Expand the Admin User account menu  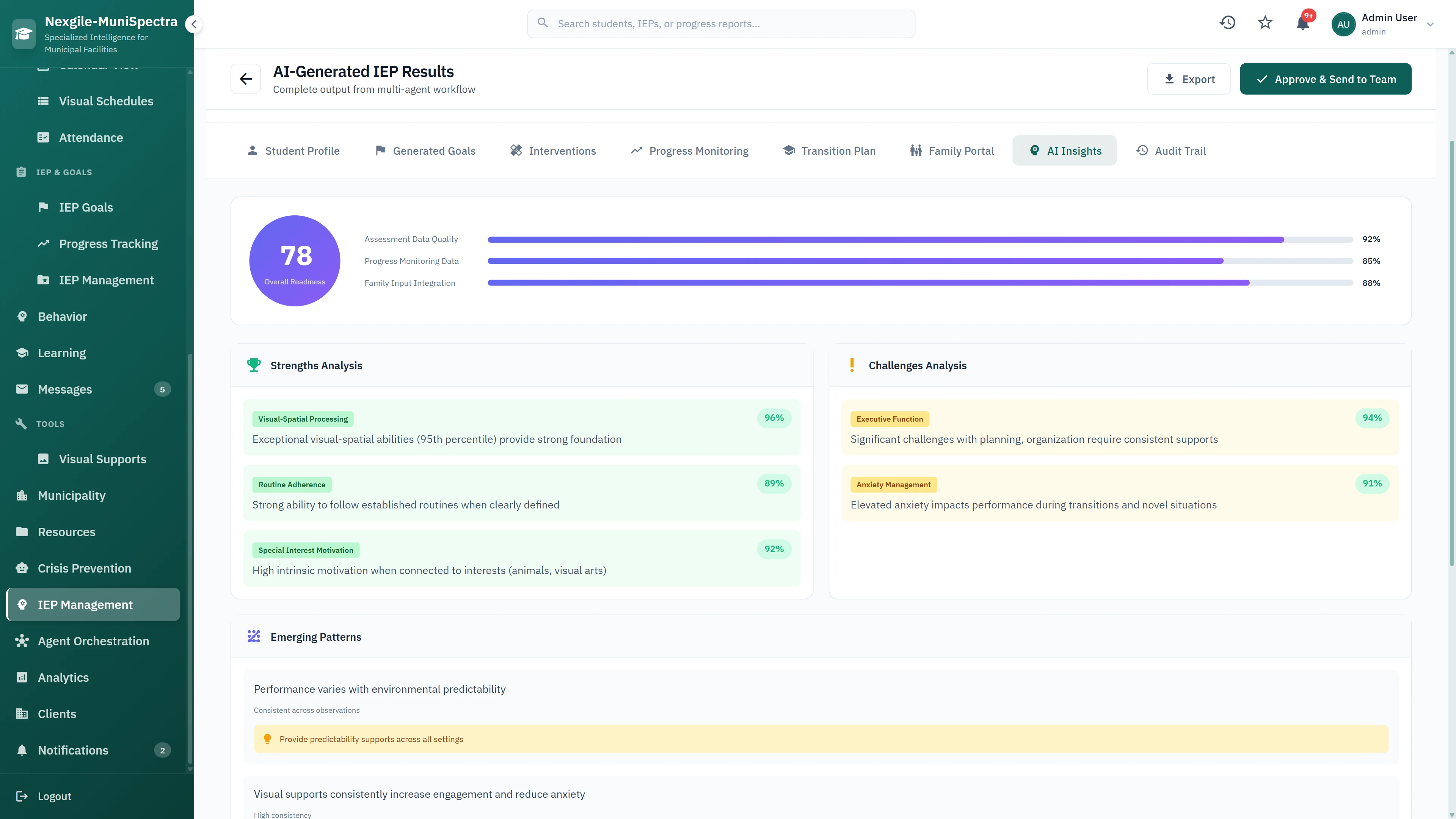tap(1430, 24)
